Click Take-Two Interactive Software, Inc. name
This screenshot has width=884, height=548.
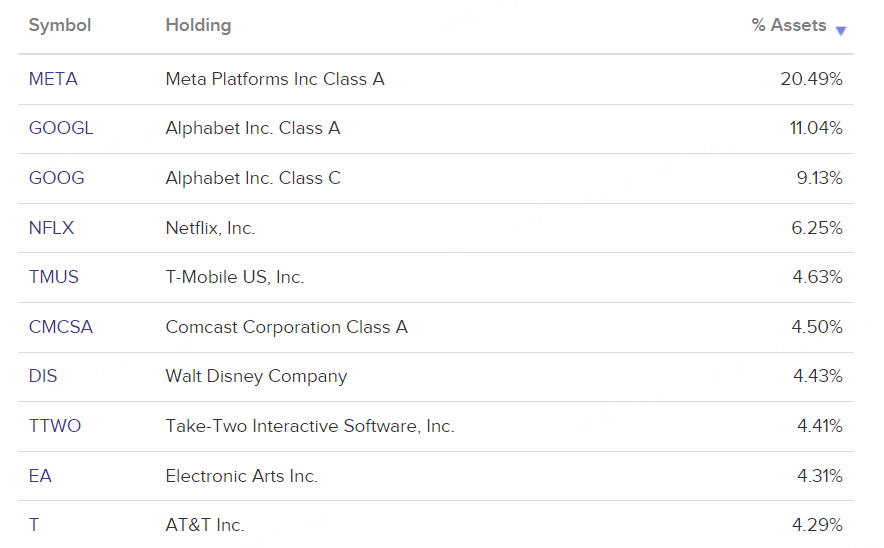coord(310,426)
